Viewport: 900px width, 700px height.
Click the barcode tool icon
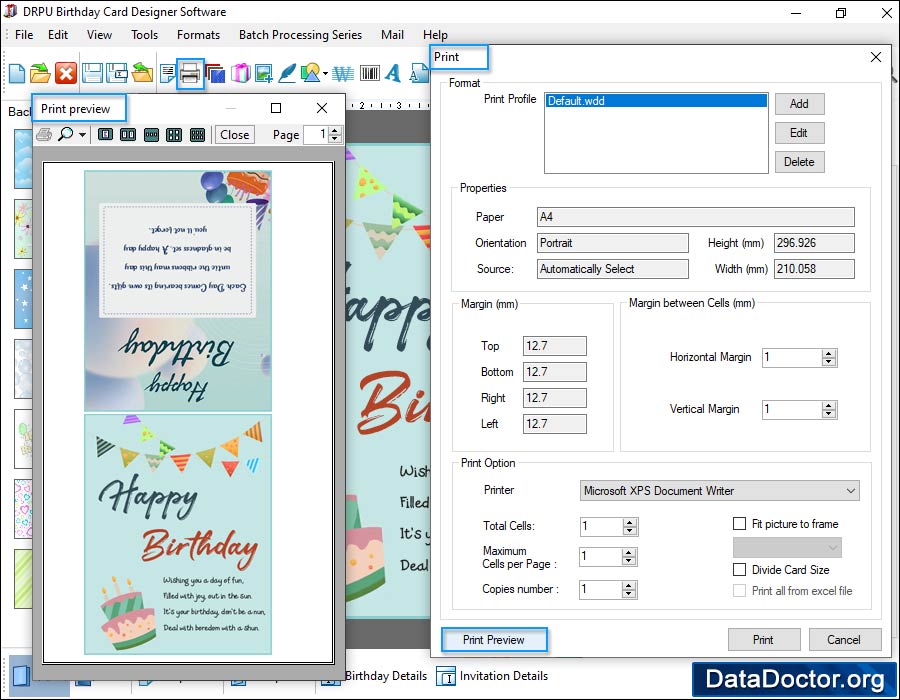370,73
